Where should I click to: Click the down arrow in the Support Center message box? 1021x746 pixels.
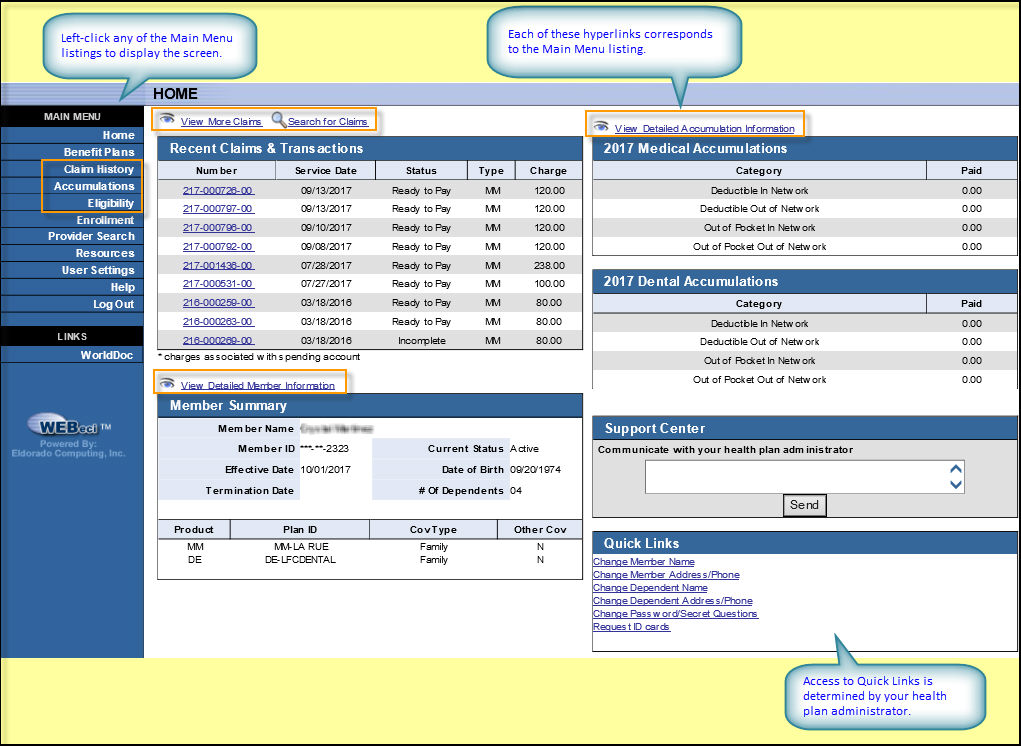(955, 484)
